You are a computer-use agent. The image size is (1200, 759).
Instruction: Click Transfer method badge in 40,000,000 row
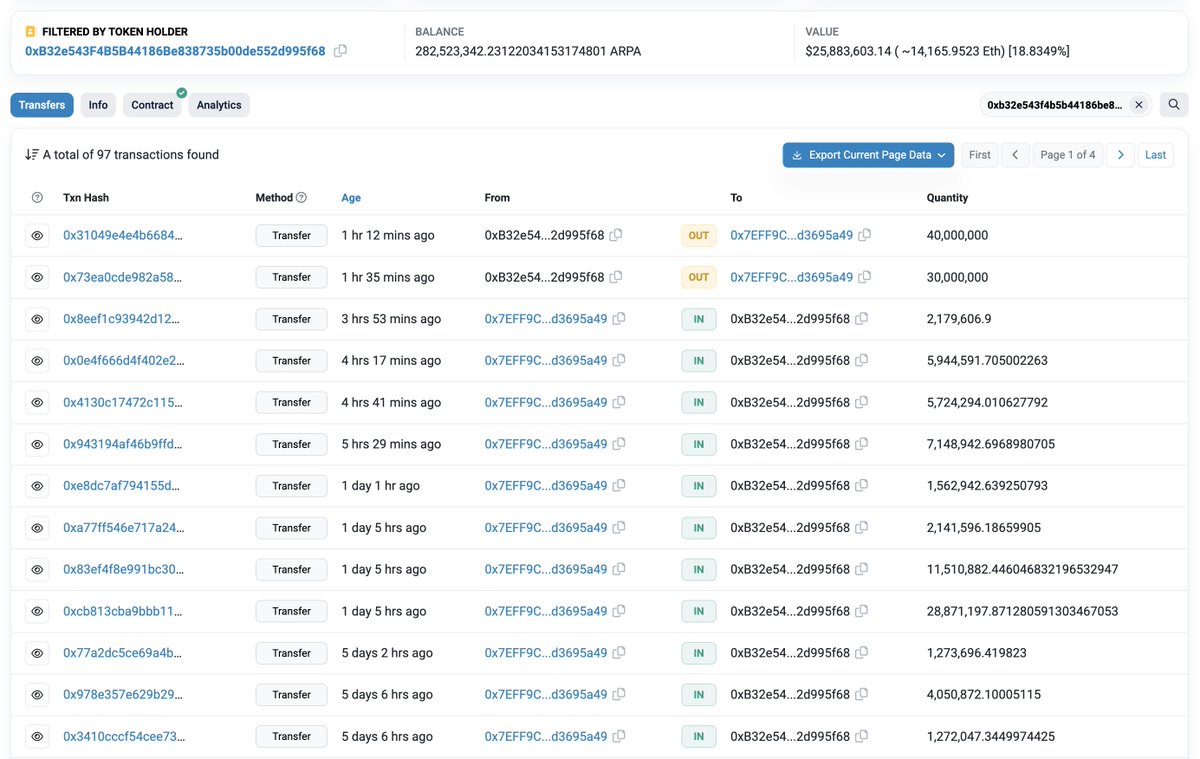pos(291,235)
